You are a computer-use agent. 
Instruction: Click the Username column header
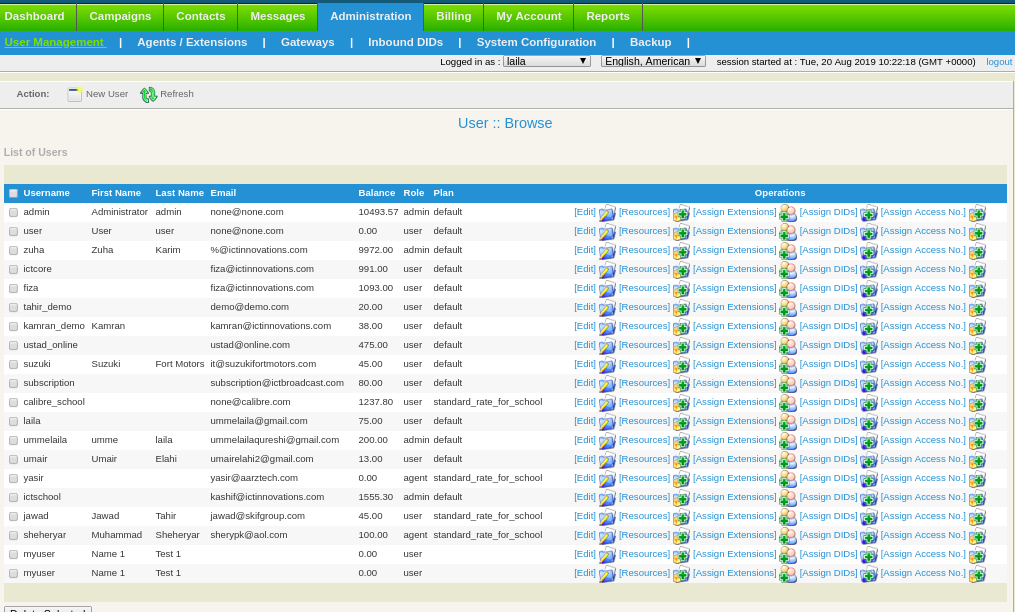(x=47, y=193)
